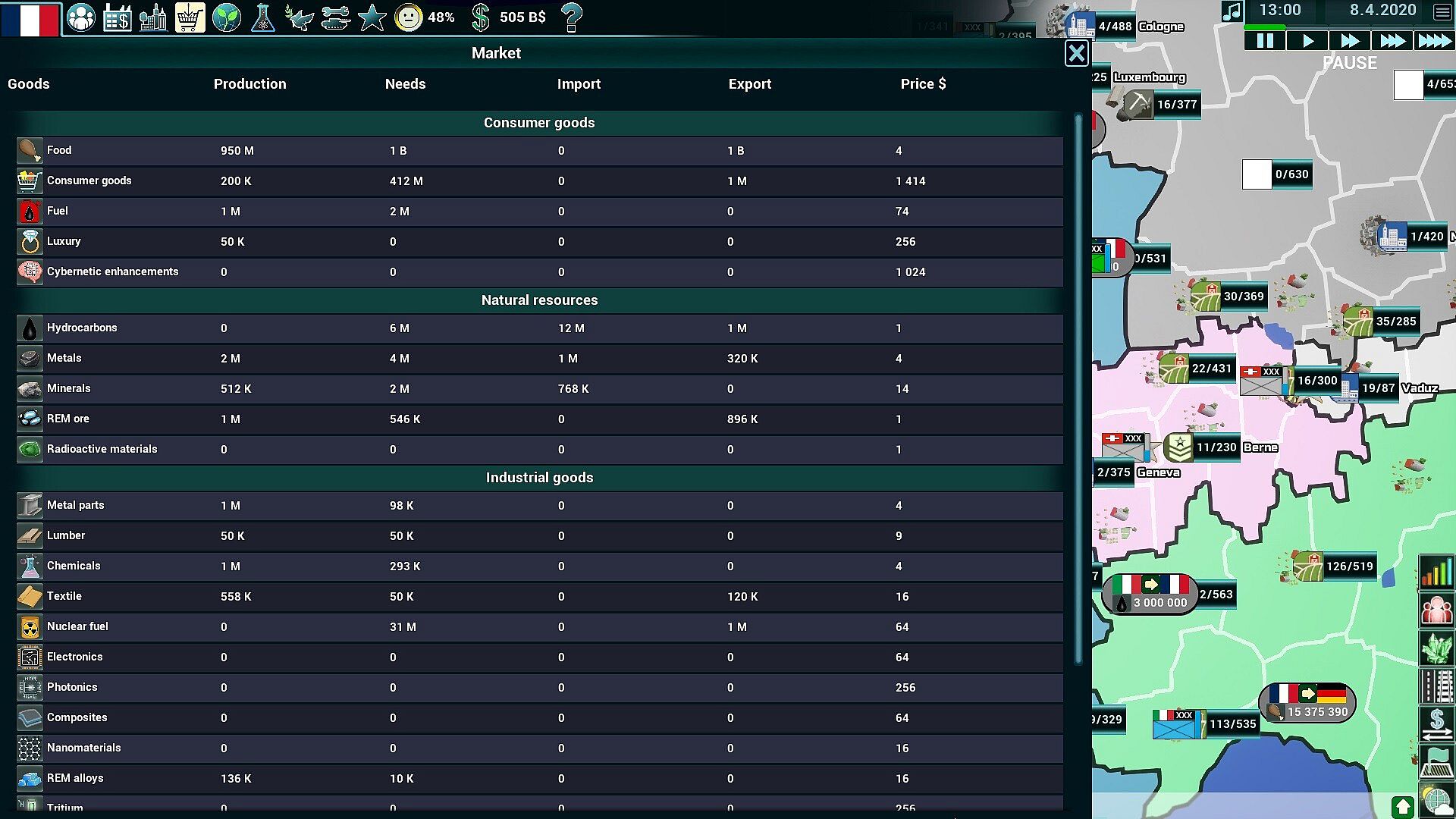The height and width of the screenshot is (819, 1456).
Task: Click the Italy to France hydrocarbons trade marker
Action: point(1150,594)
